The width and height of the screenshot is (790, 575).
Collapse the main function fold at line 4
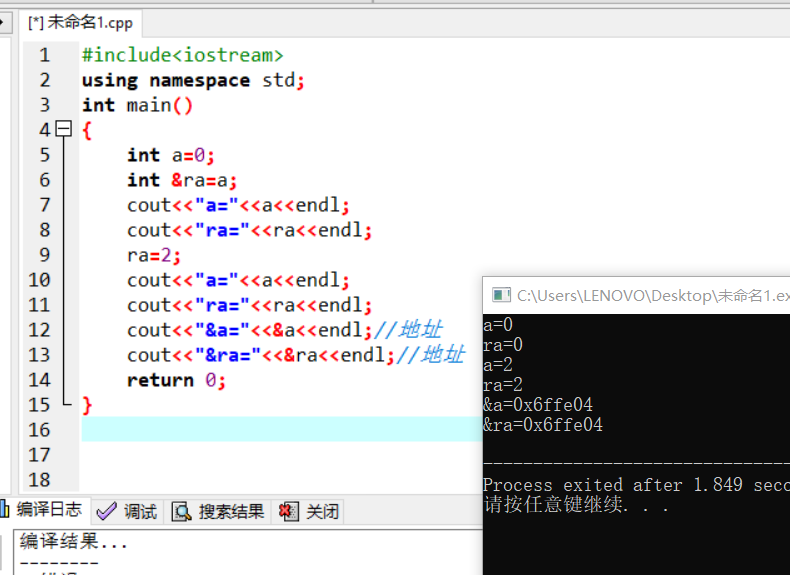click(63, 129)
